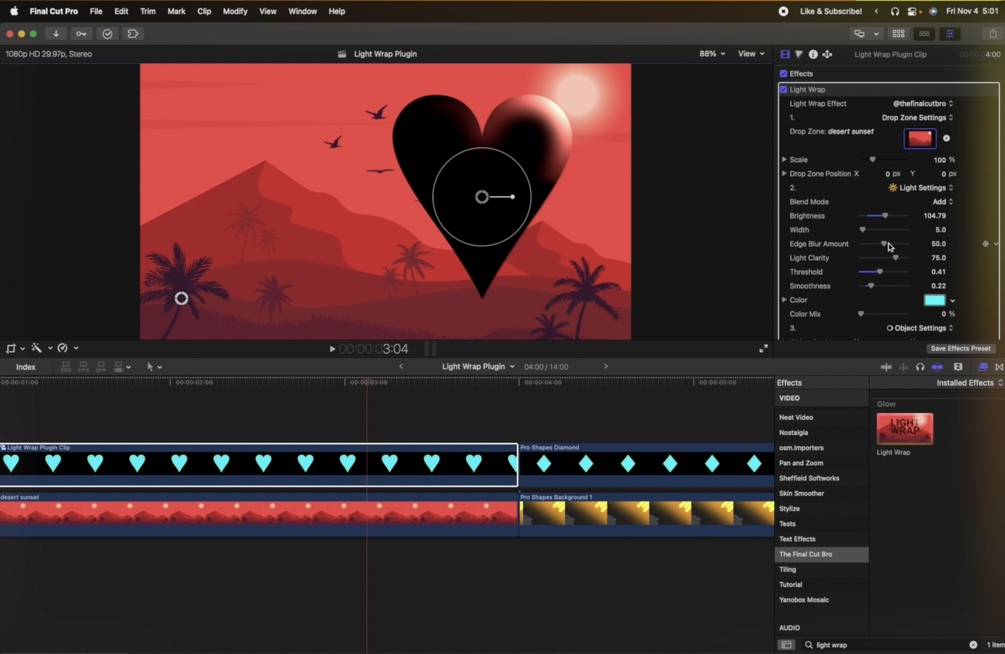
Task: Click the Light Clarity slider handle
Action: point(895,258)
